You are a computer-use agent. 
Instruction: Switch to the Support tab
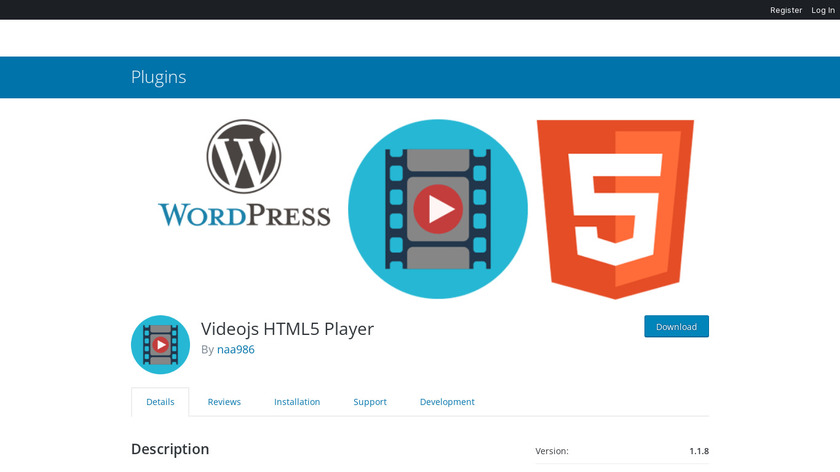[370, 402]
